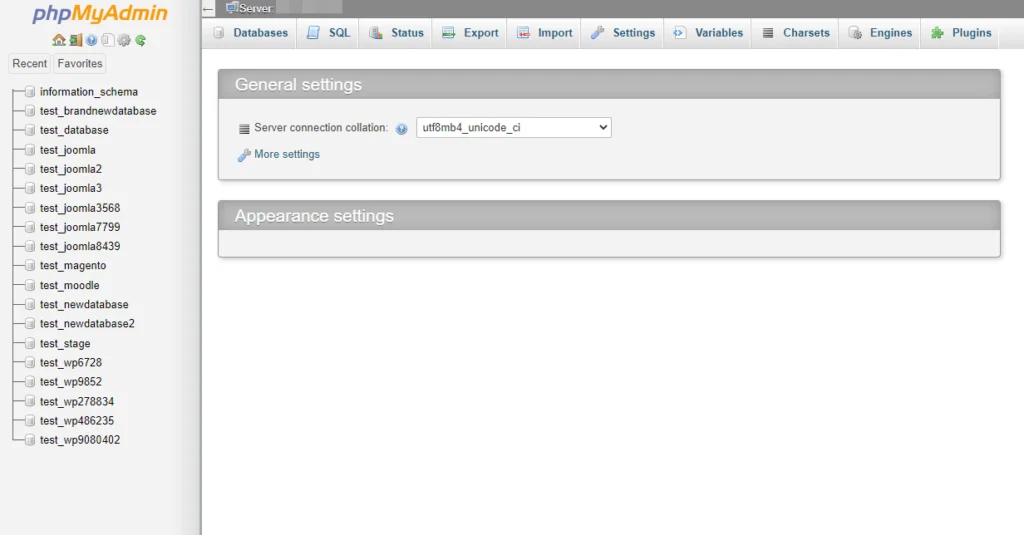This screenshot has height=535, width=1024.
Task: Click the Appearance settings heading
Action: [314, 216]
